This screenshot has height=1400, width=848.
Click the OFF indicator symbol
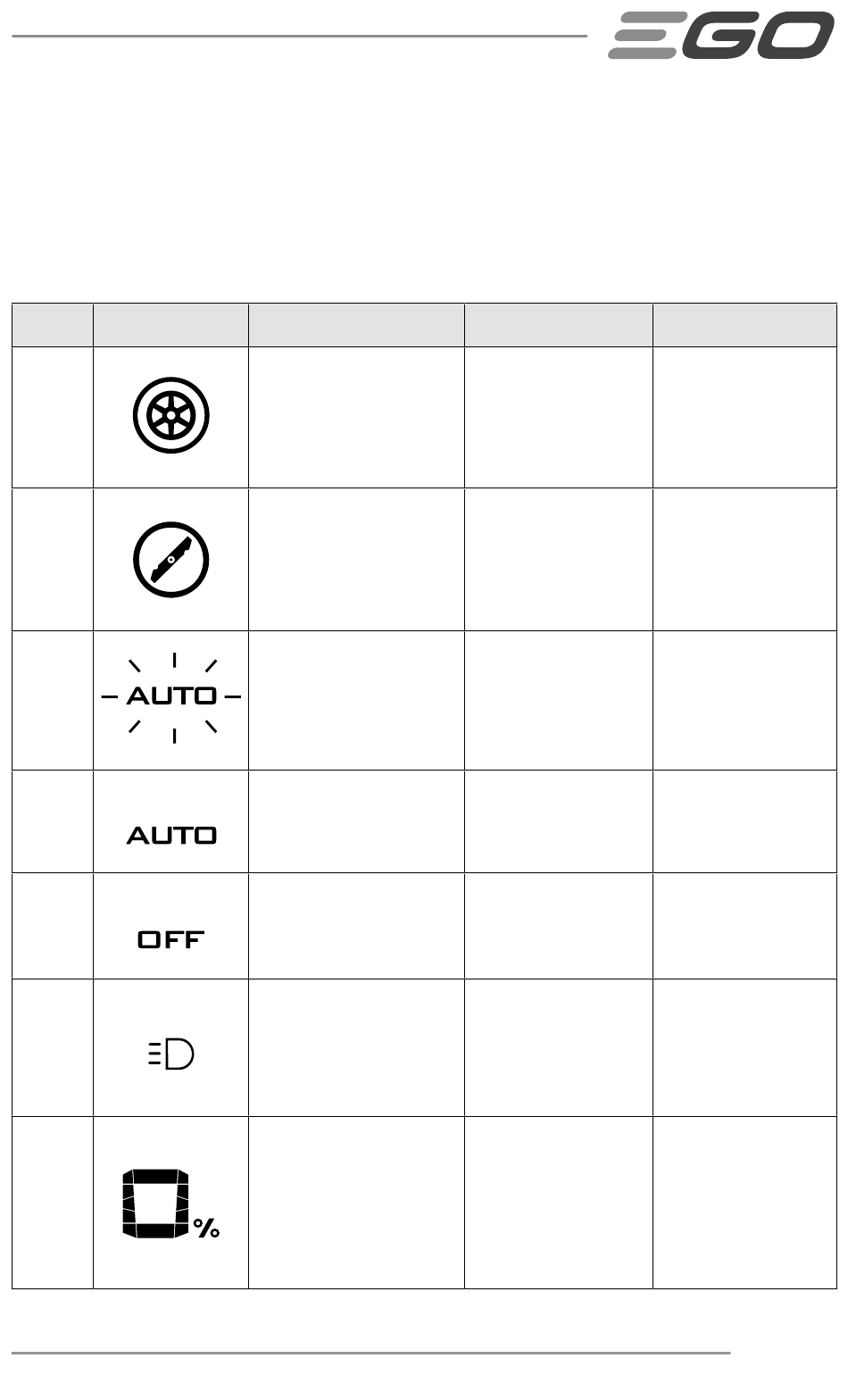click(x=171, y=939)
